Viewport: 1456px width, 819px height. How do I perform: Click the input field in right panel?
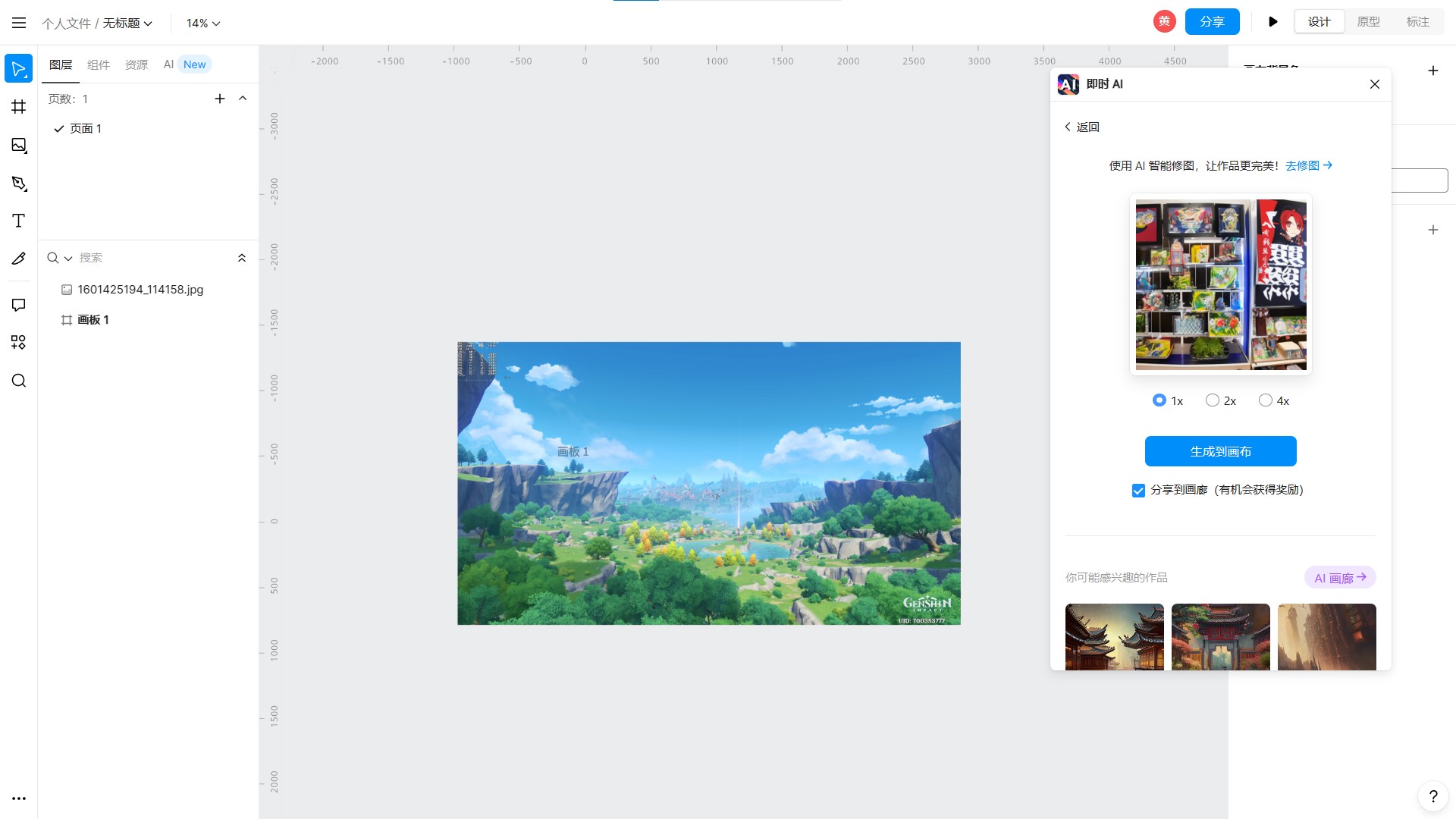click(1420, 180)
